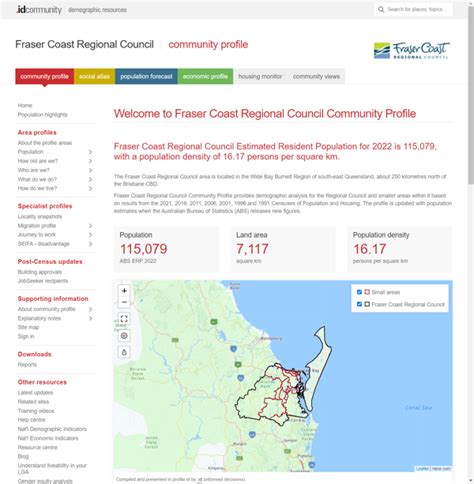Screen dimensions: 474x484
Task: Open Nat'l Demographic Indicators link
Action: (52, 429)
